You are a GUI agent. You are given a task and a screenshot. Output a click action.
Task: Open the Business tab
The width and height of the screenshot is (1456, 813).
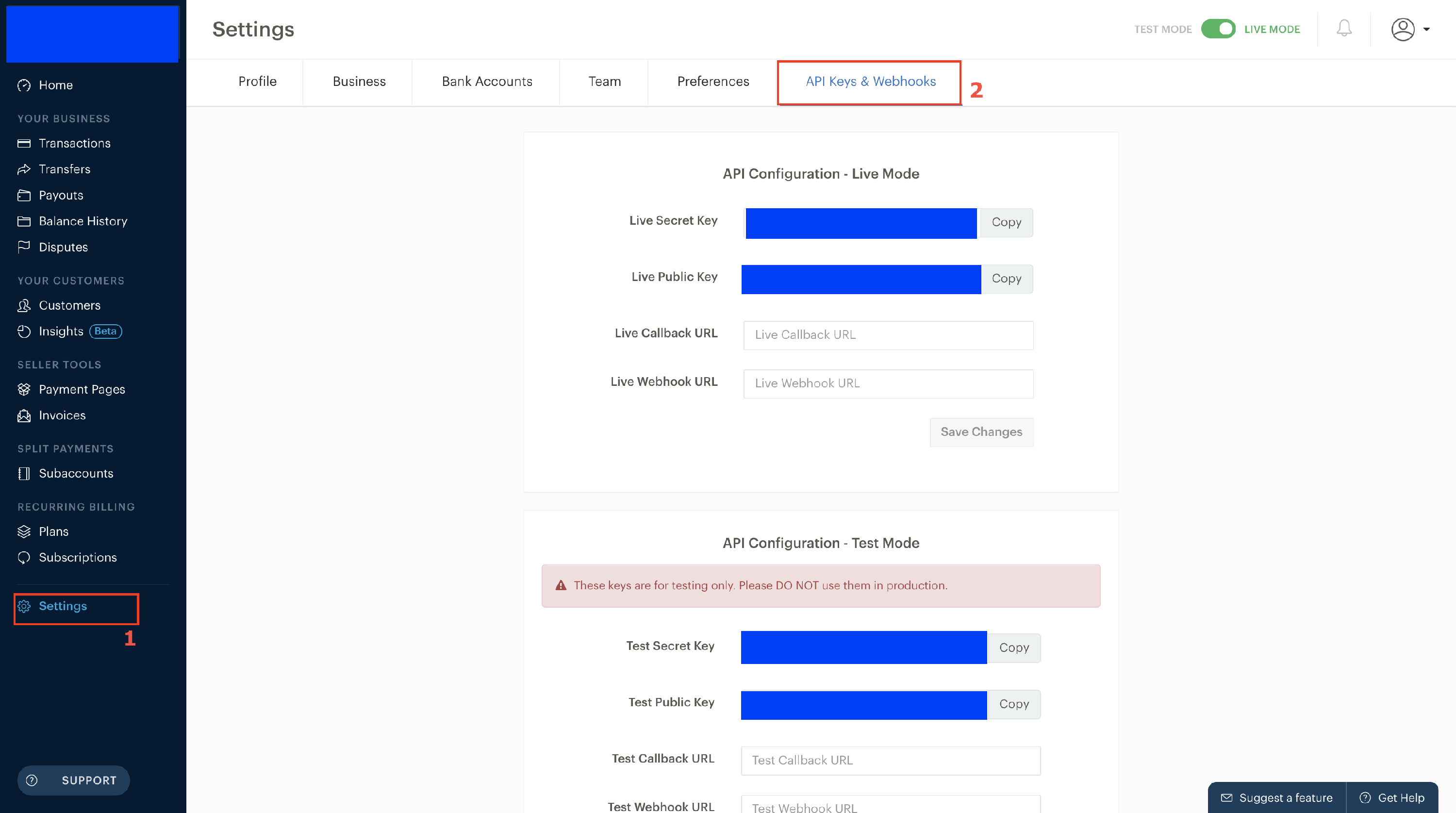click(360, 82)
